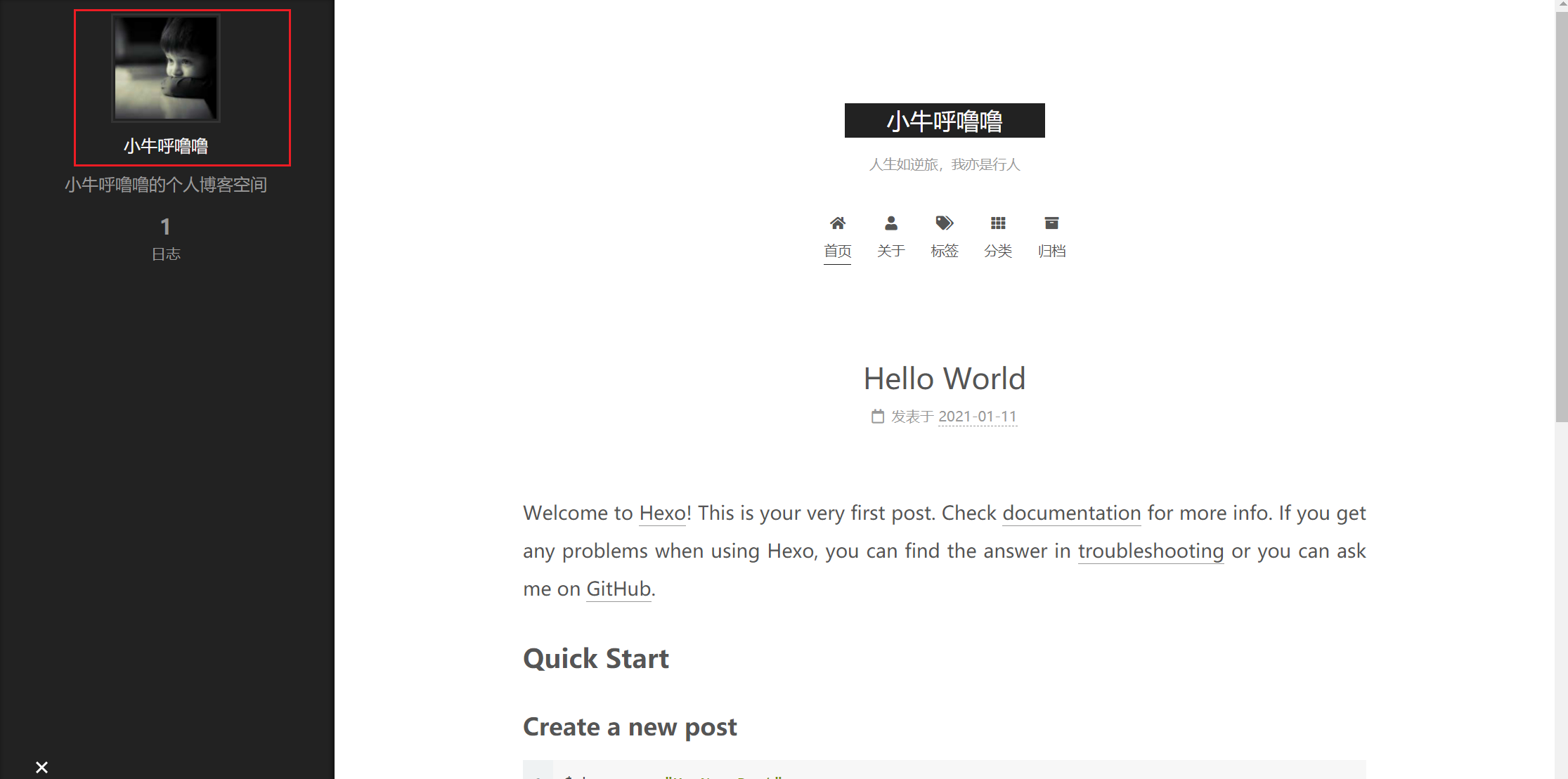Screen dimensions: 1568x779
Task: Open the Hello World post title
Action: pyautogui.click(x=944, y=379)
